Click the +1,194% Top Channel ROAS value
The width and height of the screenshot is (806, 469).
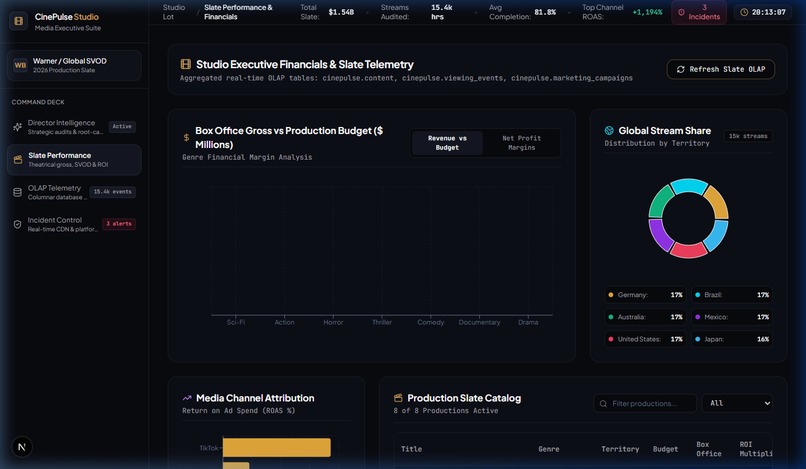tap(647, 12)
